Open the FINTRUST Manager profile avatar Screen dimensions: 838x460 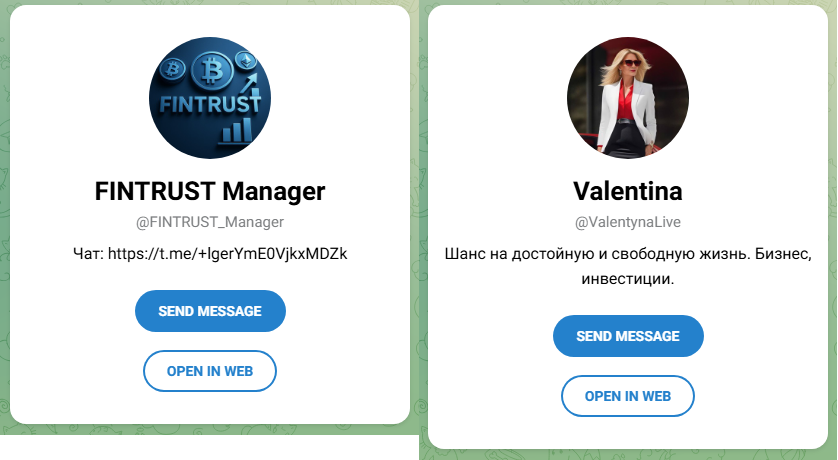pos(210,98)
